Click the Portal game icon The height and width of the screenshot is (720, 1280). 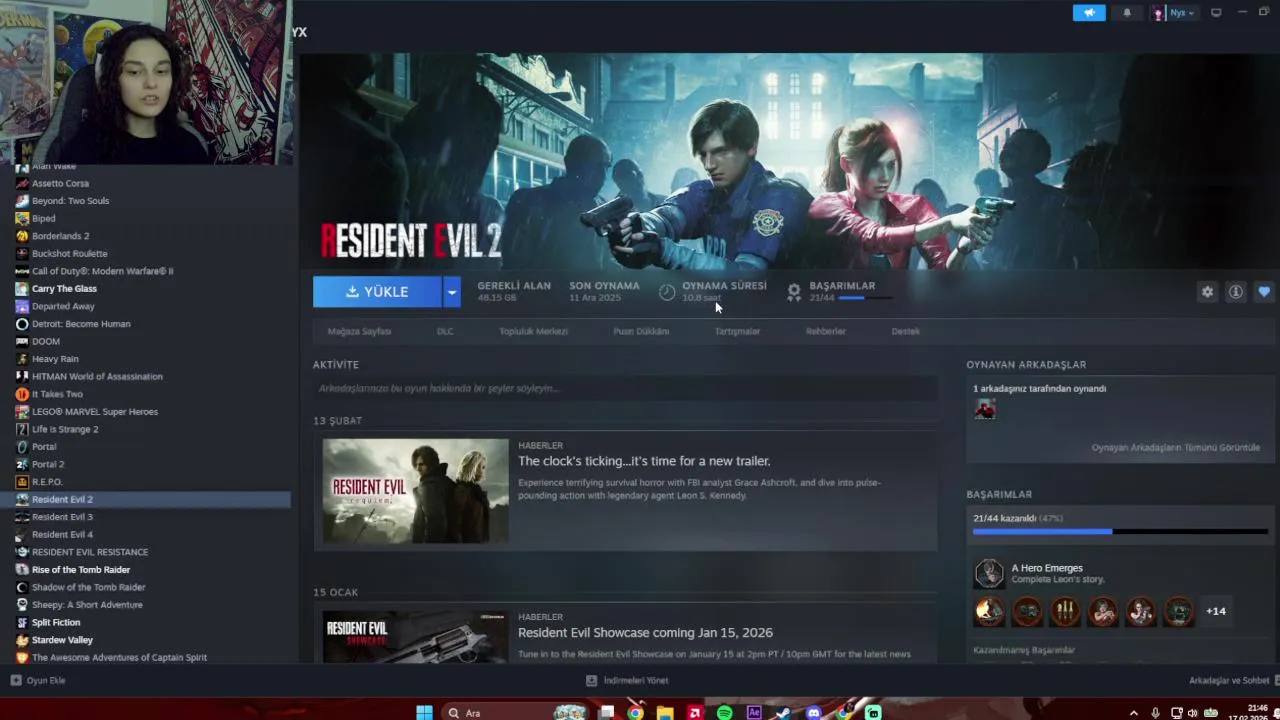(x=22, y=447)
